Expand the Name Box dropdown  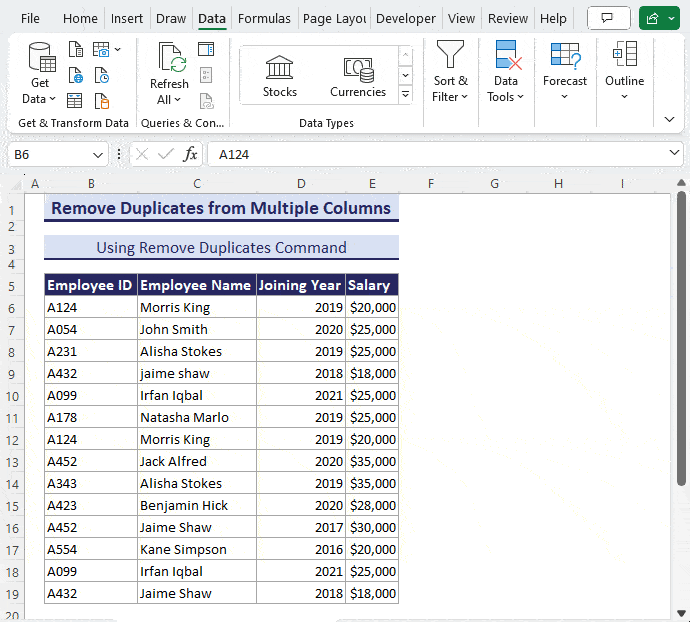(x=98, y=155)
